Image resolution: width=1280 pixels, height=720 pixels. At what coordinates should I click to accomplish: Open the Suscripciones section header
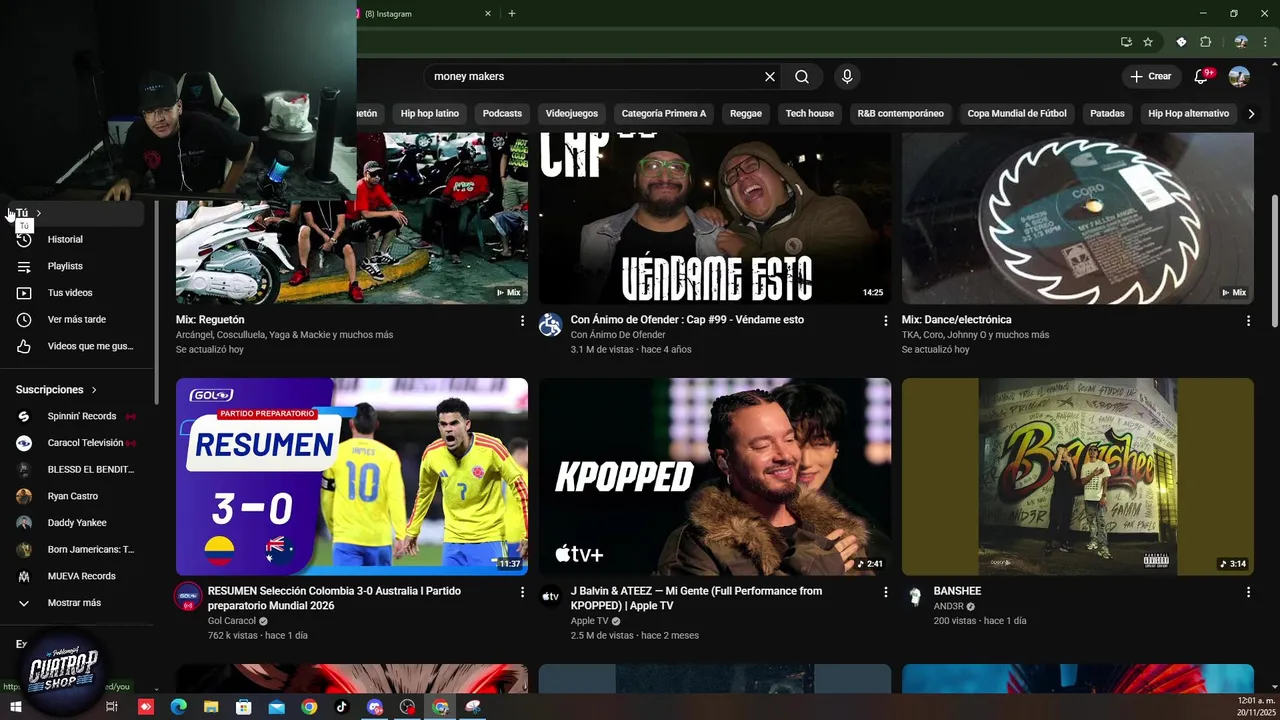[x=57, y=390]
